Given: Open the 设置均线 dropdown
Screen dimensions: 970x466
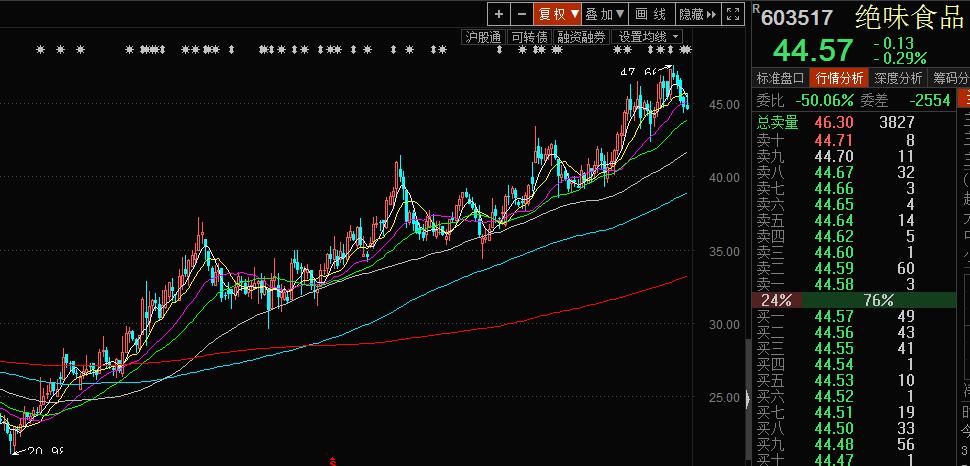Looking at the screenshot, I should (x=647, y=37).
